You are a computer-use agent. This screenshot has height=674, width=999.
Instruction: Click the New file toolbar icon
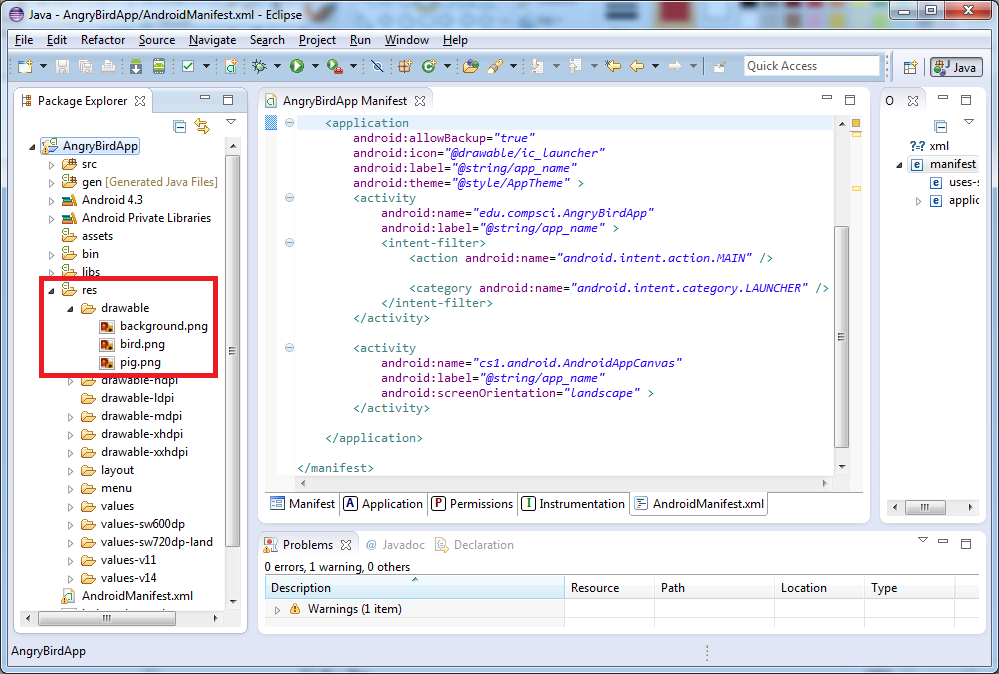tap(25, 67)
